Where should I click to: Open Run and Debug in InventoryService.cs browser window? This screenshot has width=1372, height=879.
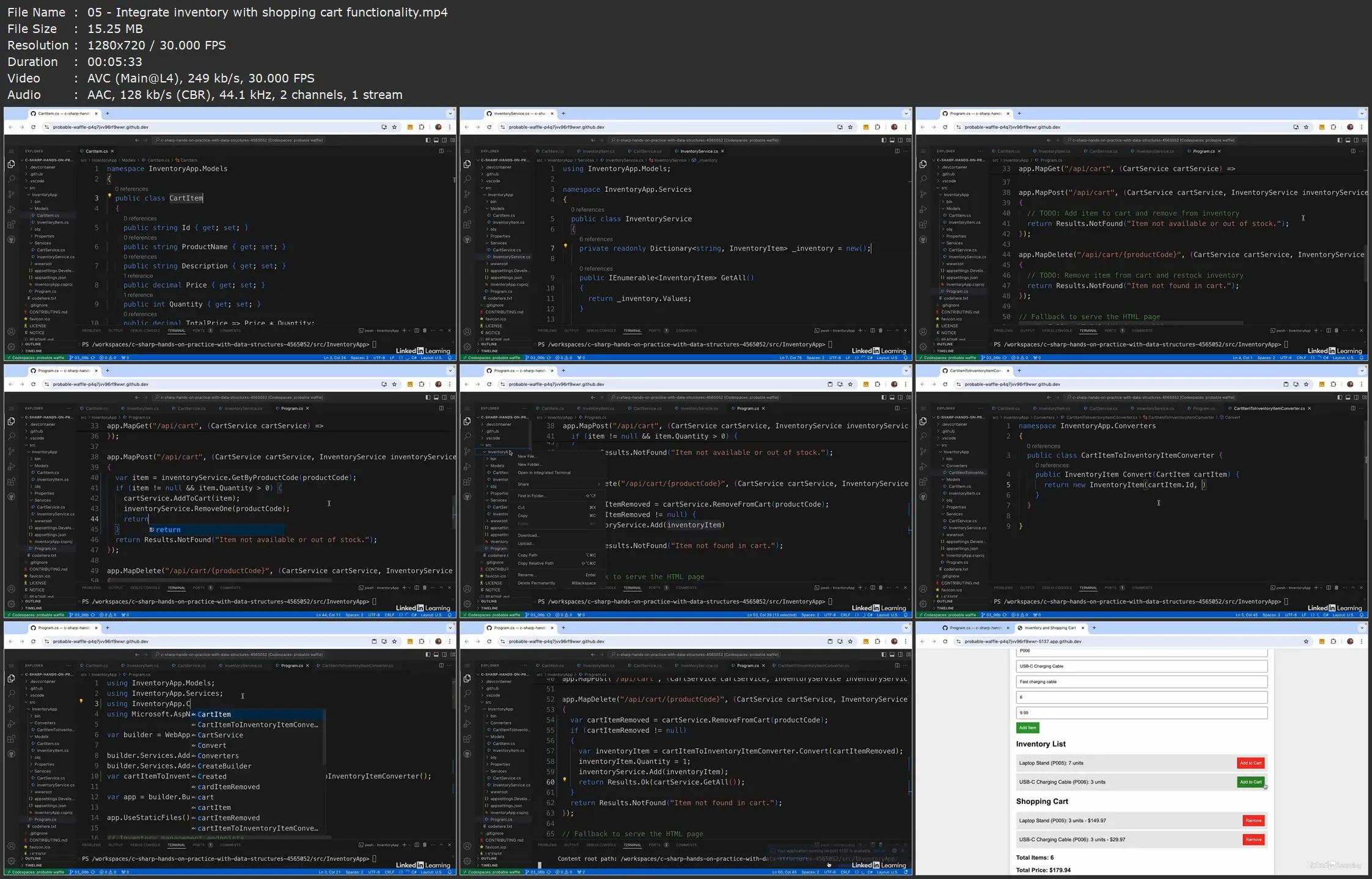click(x=467, y=210)
